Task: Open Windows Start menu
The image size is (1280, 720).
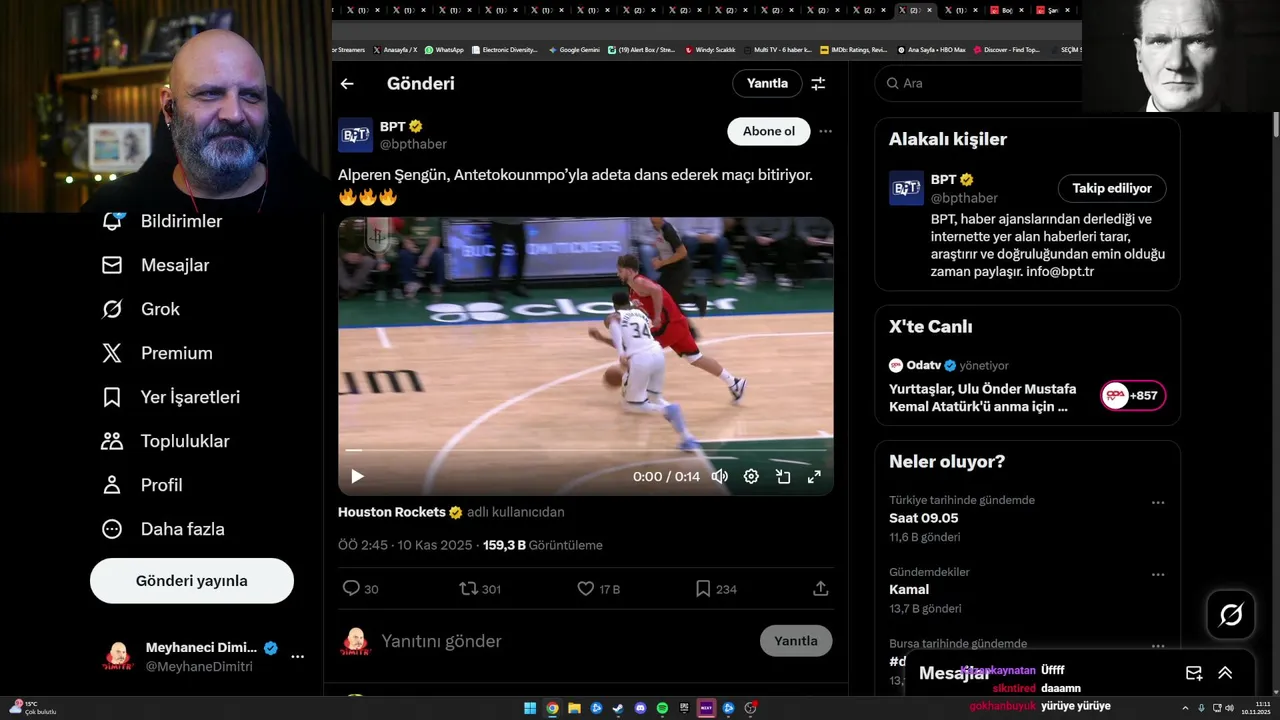Action: point(530,709)
